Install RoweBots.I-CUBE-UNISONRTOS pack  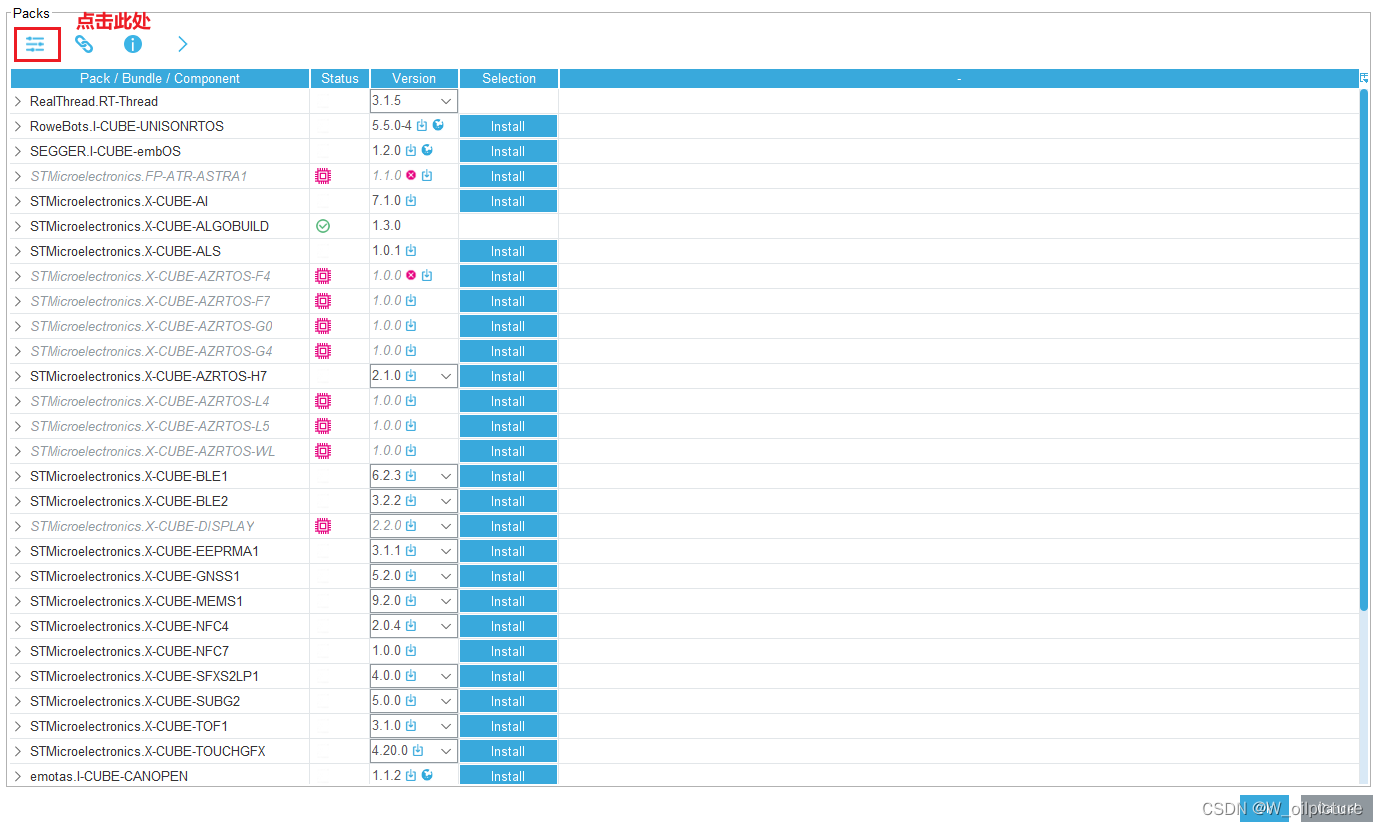508,126
